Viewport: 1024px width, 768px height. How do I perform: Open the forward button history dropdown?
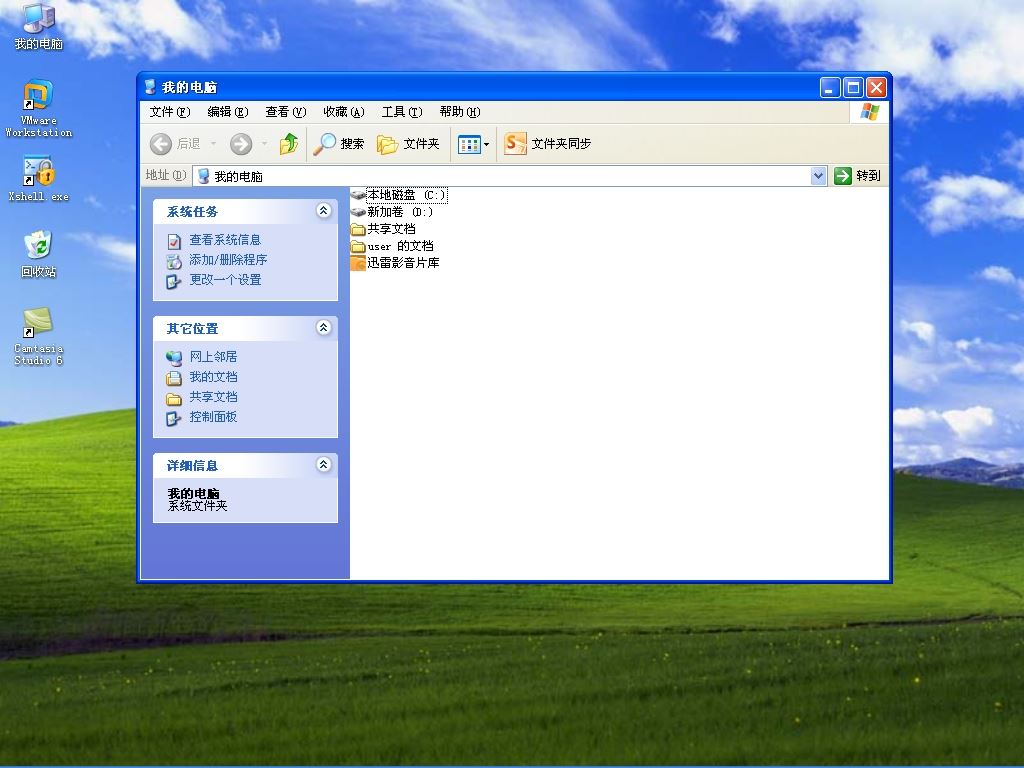coord(264,144)
